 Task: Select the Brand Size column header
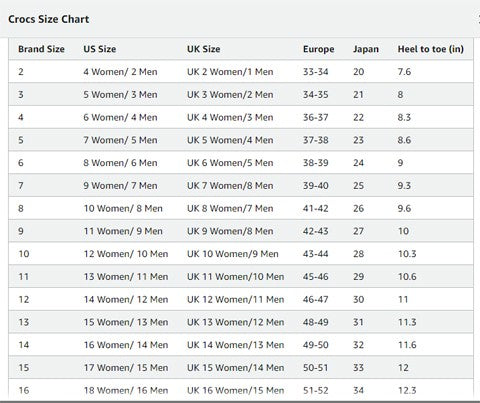pos(41,49)
